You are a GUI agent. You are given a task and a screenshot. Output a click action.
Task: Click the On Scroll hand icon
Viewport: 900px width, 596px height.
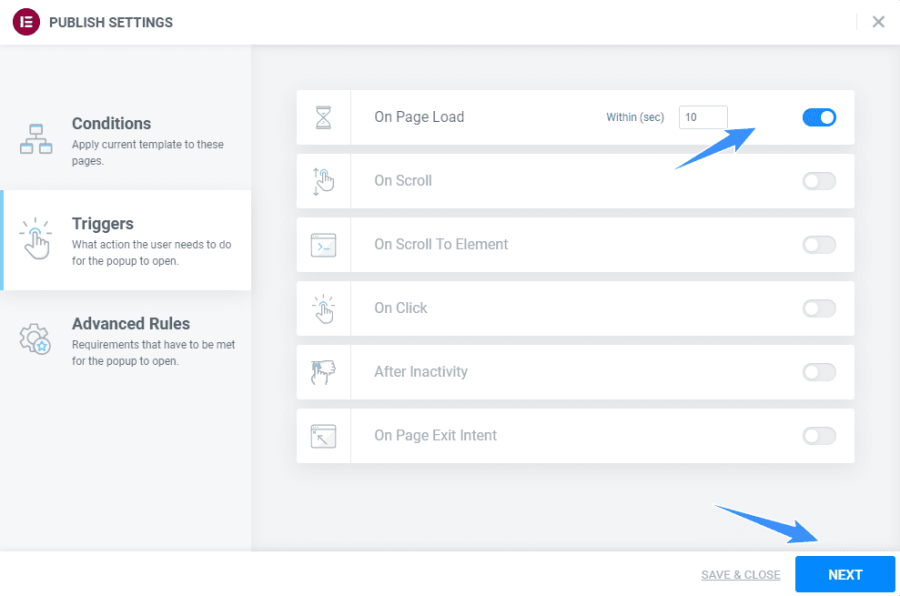point(324,181)
